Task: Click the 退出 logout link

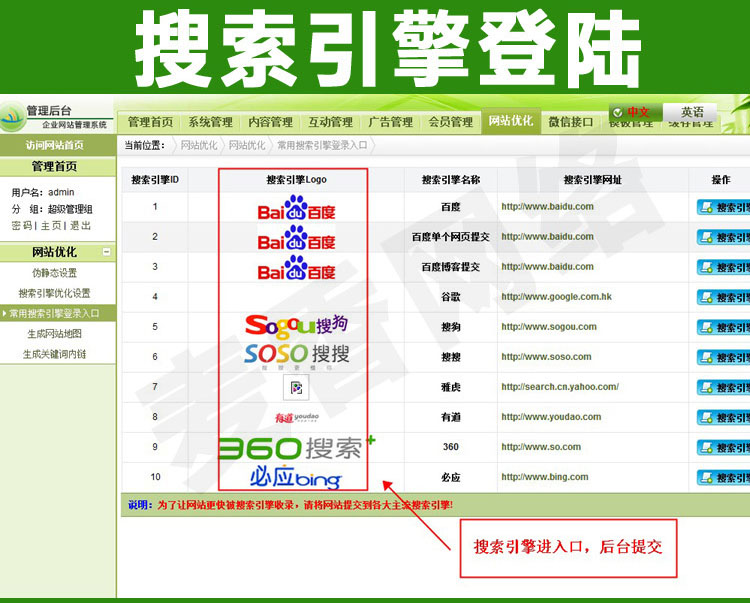Action: [80, 226]
